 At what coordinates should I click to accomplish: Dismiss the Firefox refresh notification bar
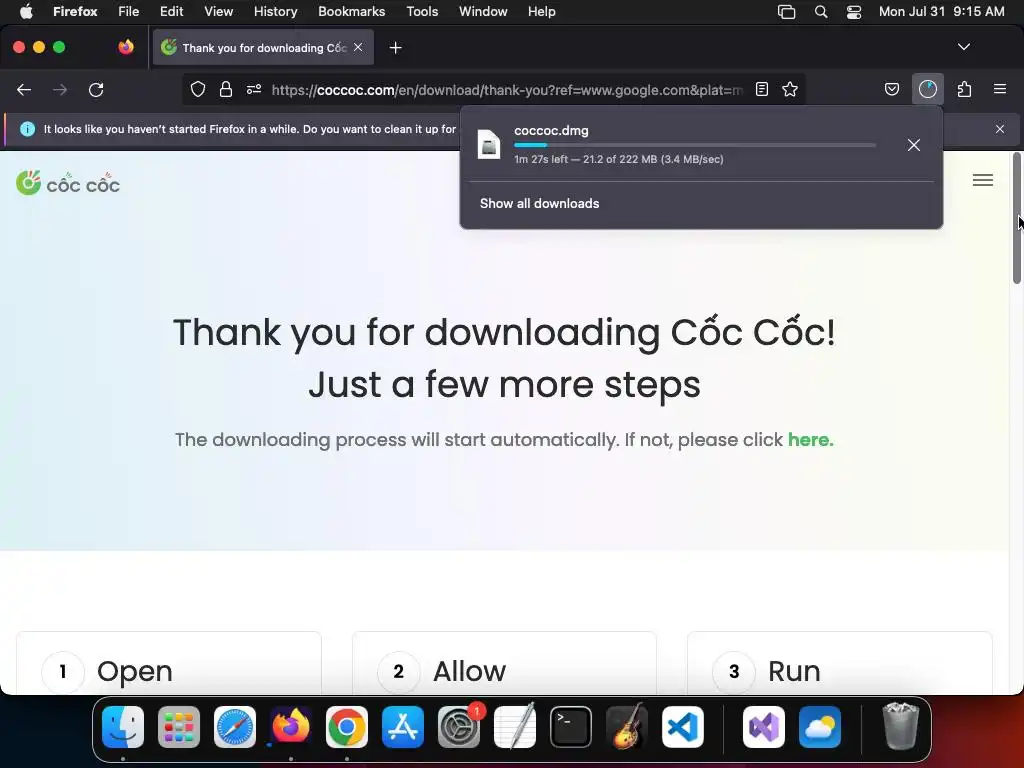1000,129
